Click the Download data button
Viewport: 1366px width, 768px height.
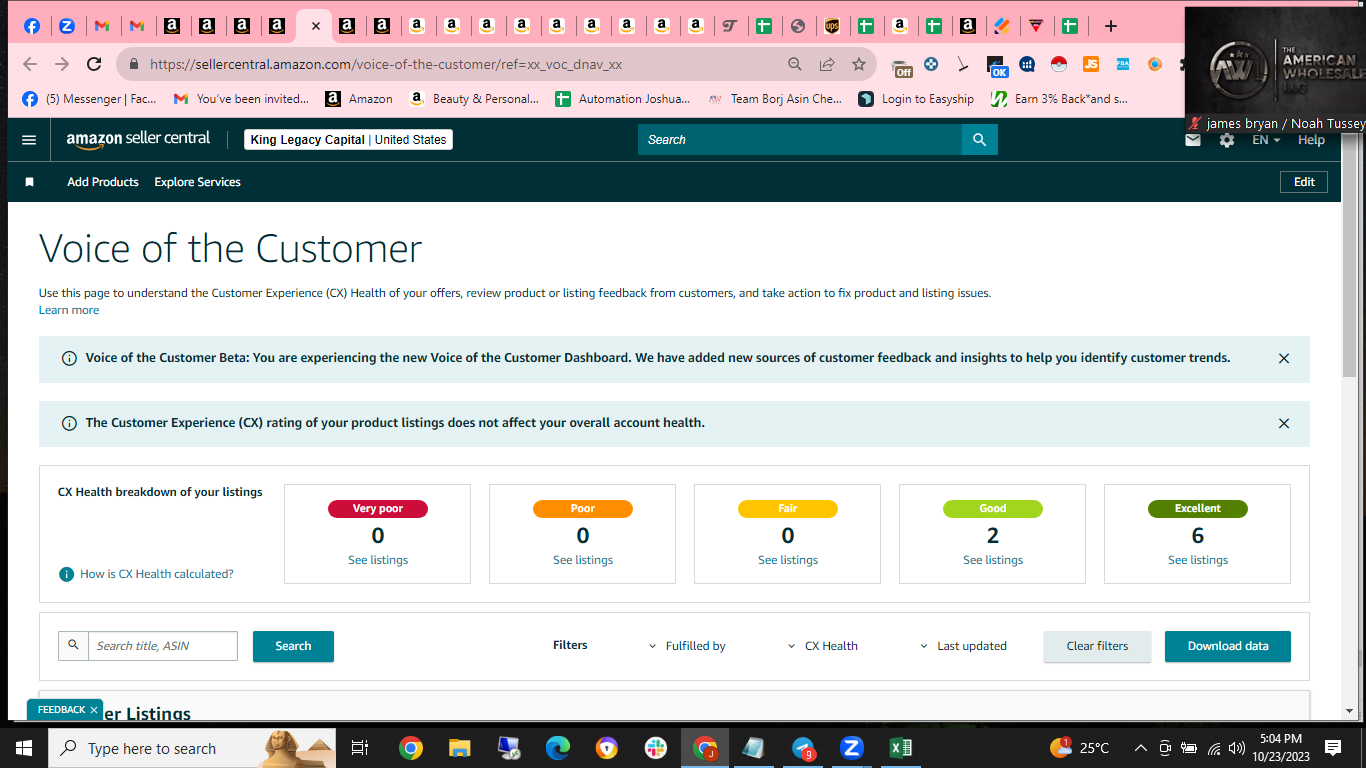coord(1228,646)
